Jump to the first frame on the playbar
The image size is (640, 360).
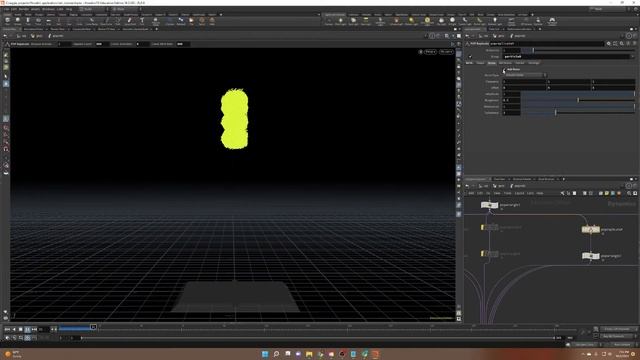[7, 329]
